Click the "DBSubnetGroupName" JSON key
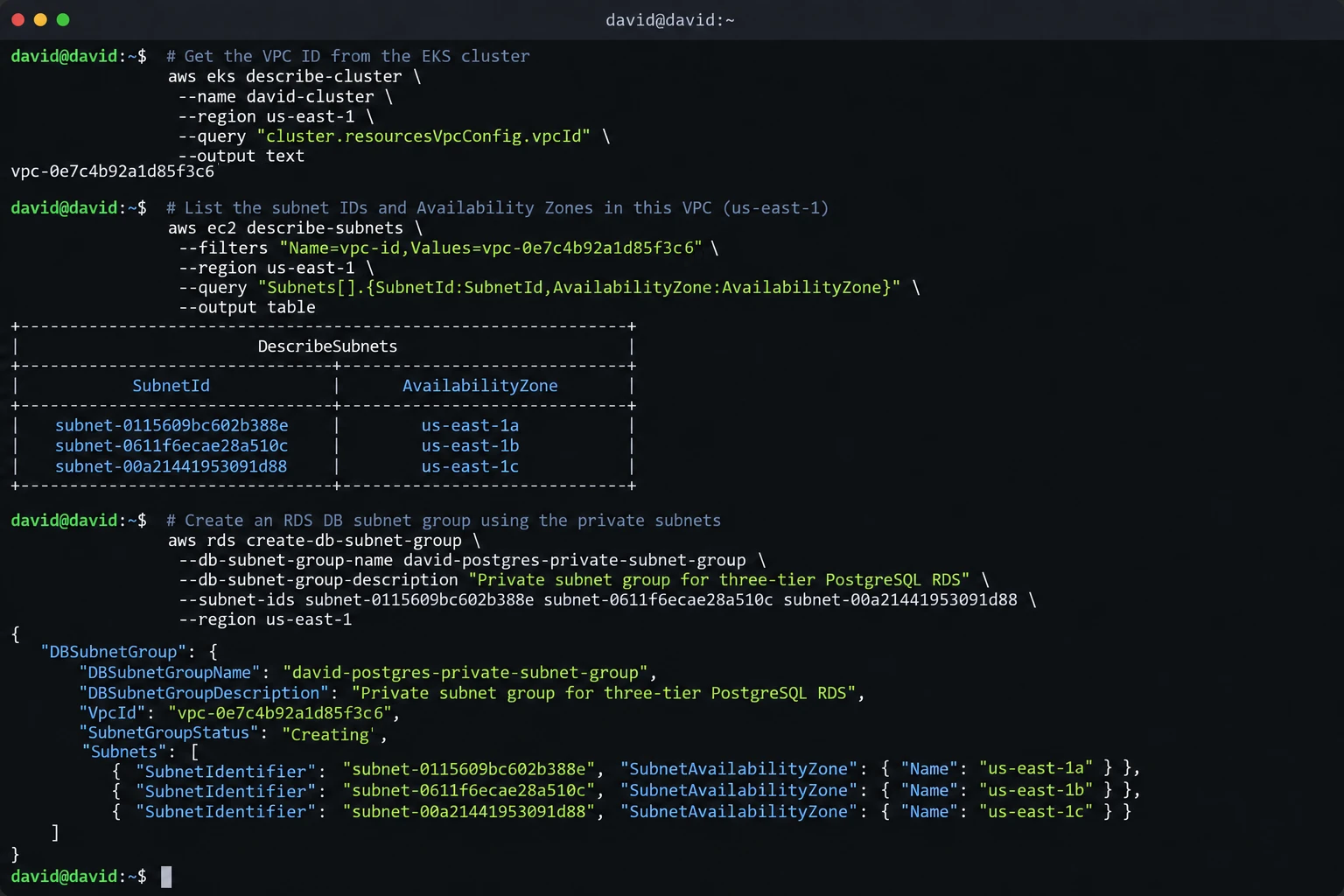 (x=170, y=673)
